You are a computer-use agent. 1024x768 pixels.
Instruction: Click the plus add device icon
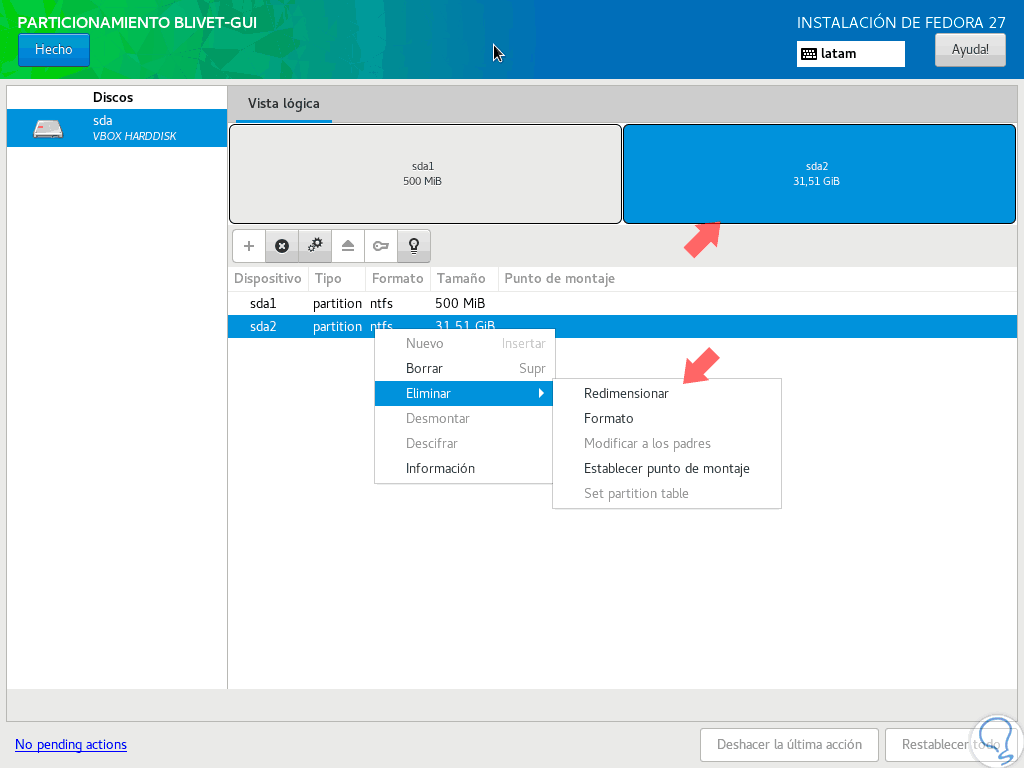pyautogui.click(x=249, y=246)
